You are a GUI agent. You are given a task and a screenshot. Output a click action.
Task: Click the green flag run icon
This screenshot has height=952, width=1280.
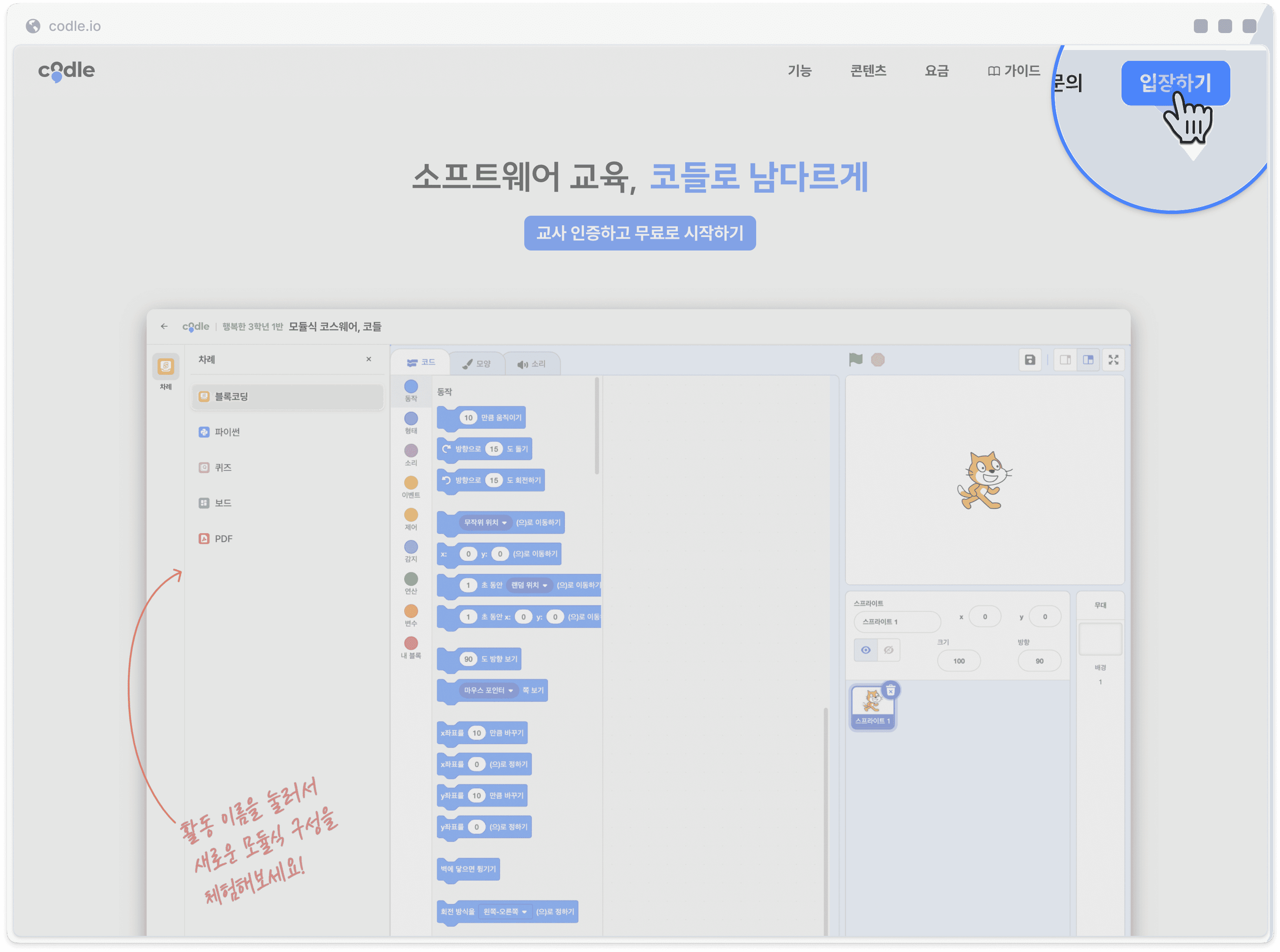click(855, 360)
